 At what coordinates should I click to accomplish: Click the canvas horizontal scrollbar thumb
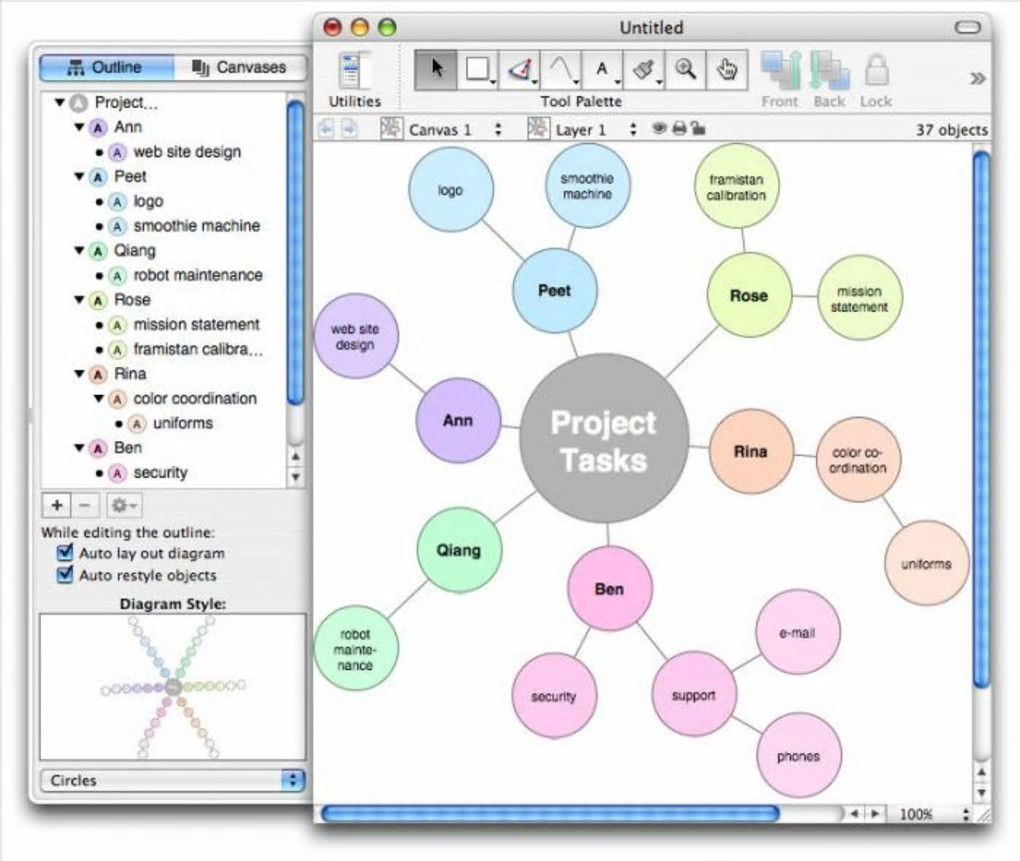[550, 814]
